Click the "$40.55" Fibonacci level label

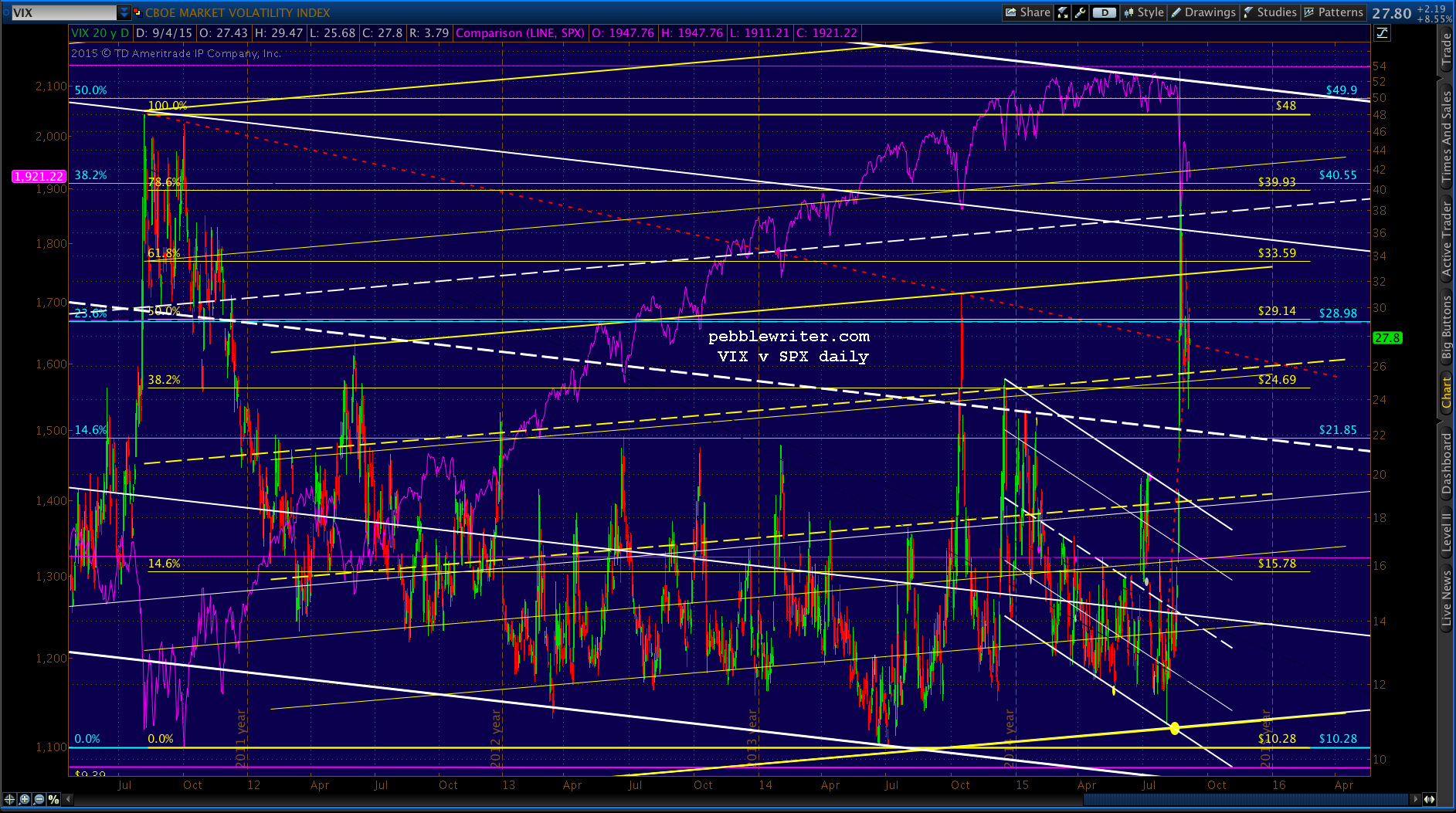tap(1338, 175)
